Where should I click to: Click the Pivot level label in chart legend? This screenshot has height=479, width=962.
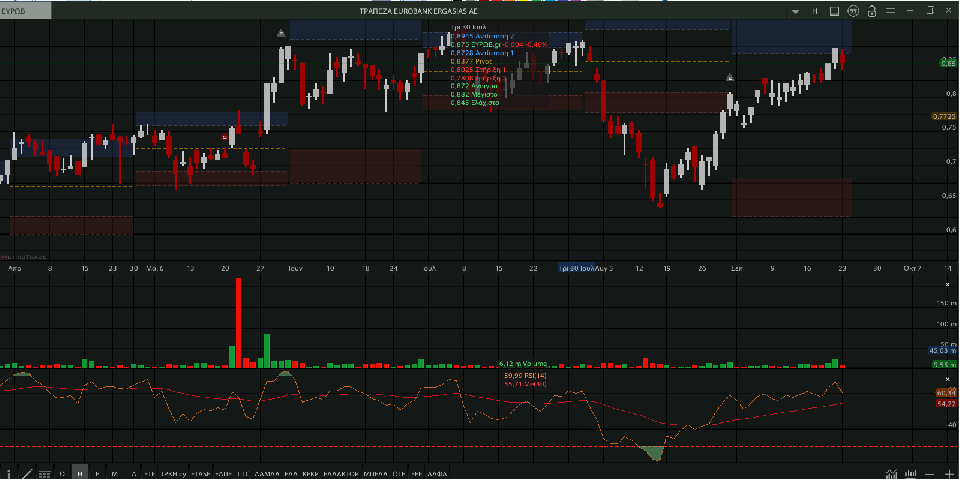pos(463,62)
